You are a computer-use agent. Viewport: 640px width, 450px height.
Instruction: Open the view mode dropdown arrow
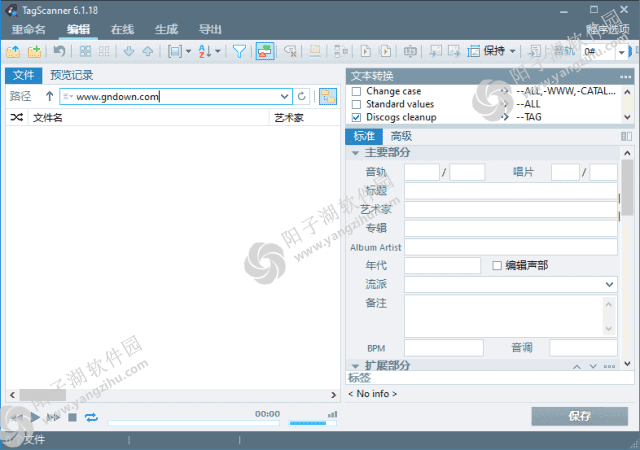coord(188,51)
